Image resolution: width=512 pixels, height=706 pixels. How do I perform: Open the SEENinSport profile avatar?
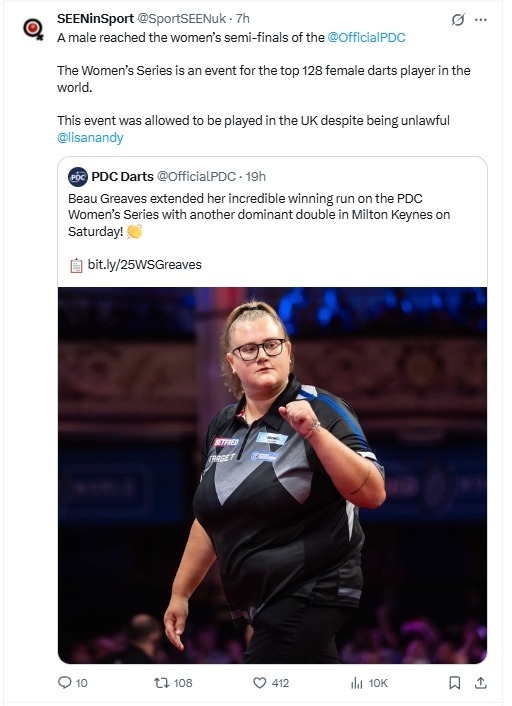coord(33,29)
